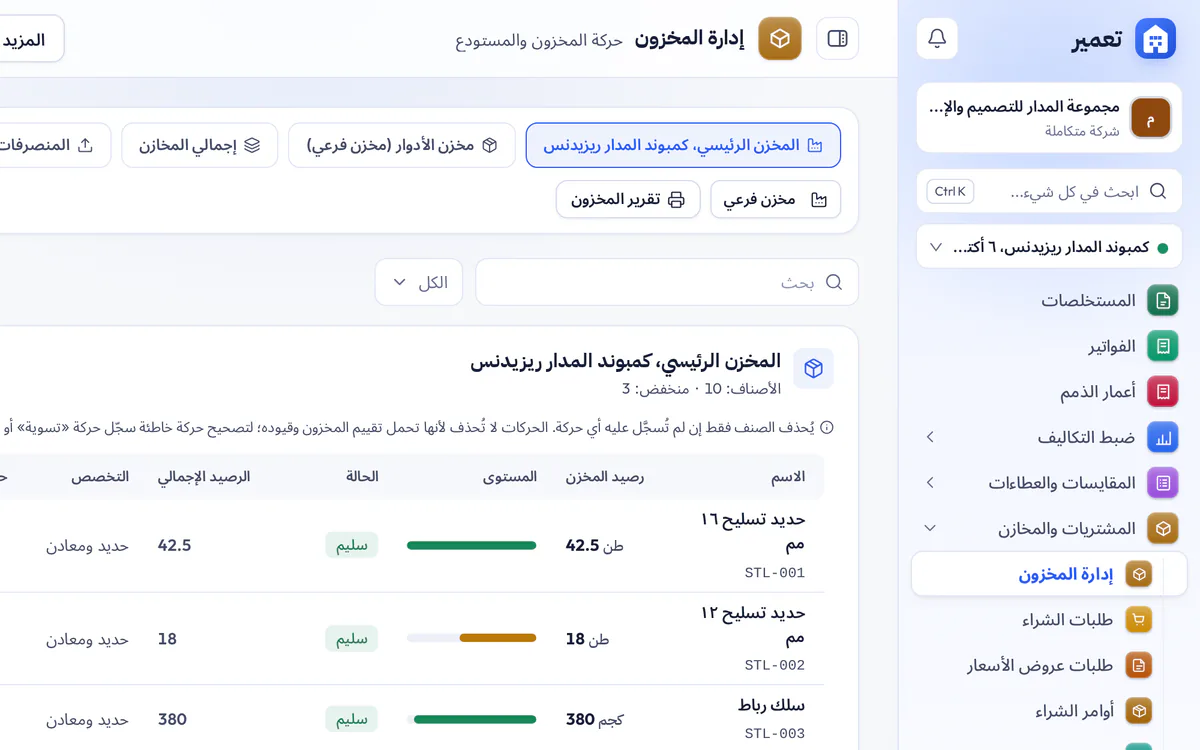Click item code STL-003

(775, 734)
